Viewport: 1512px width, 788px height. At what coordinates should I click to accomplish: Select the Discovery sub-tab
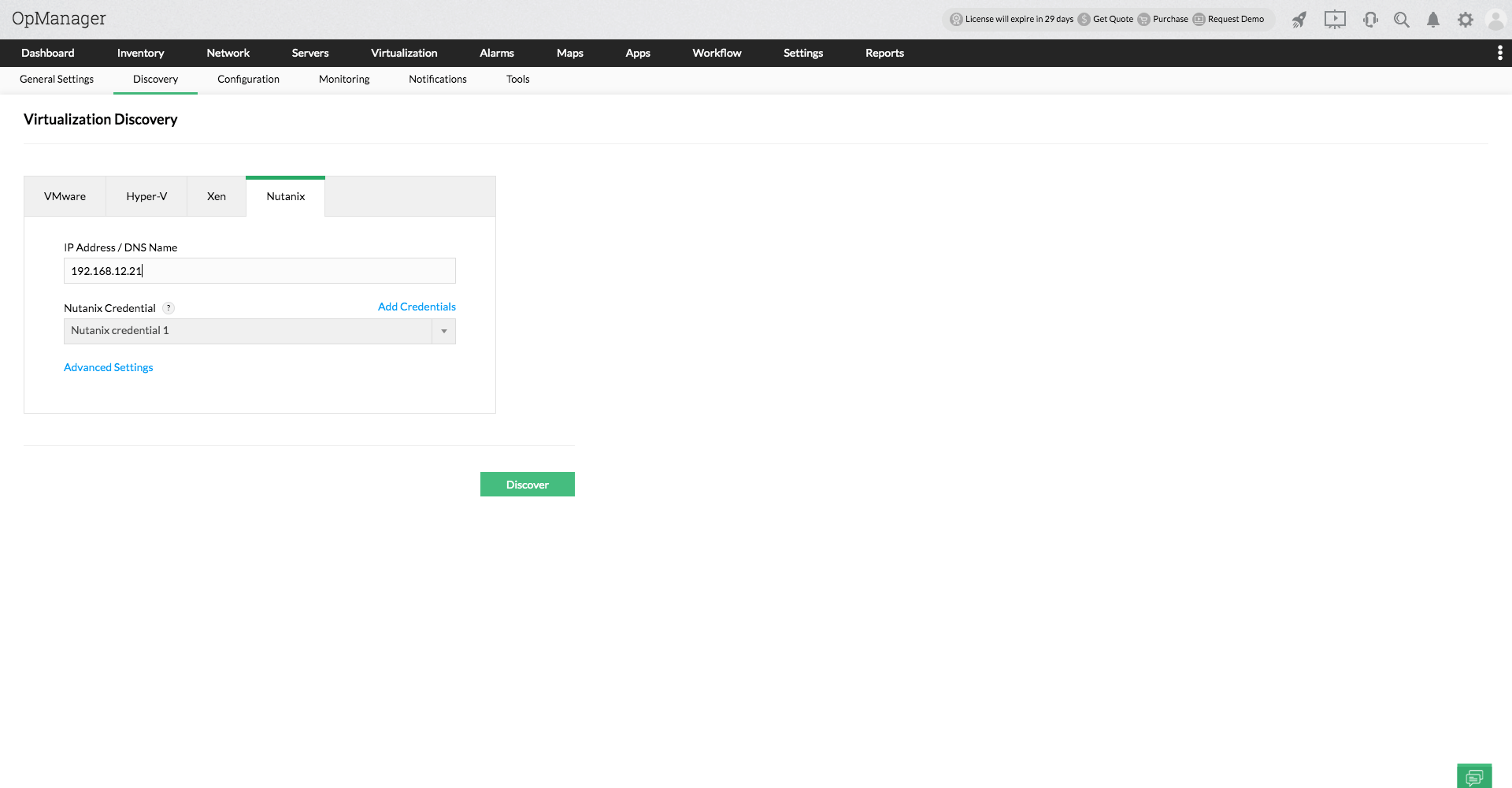click(155, 80)
